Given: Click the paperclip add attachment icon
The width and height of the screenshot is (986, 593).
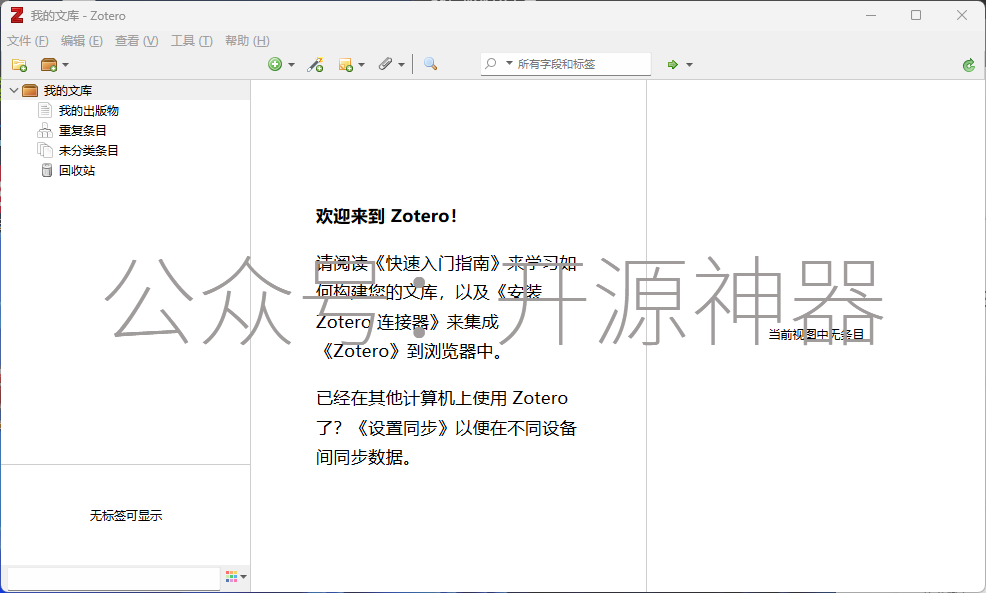Looking at the screenshot, I should coord(385,64).
